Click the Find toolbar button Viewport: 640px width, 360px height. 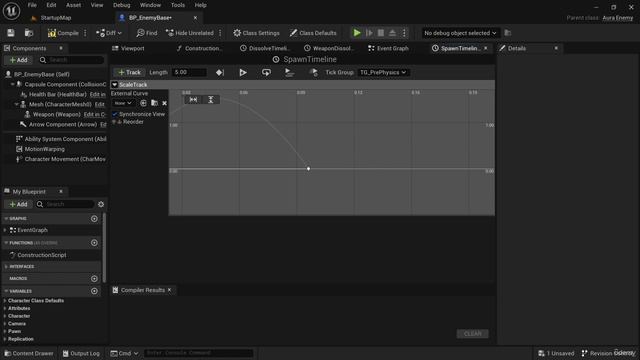(147, 33)
